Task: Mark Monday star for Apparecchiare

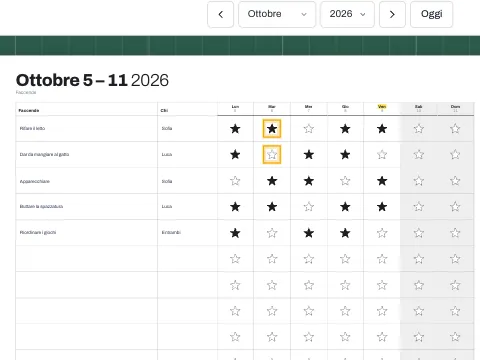Action: tap(235, 181)
